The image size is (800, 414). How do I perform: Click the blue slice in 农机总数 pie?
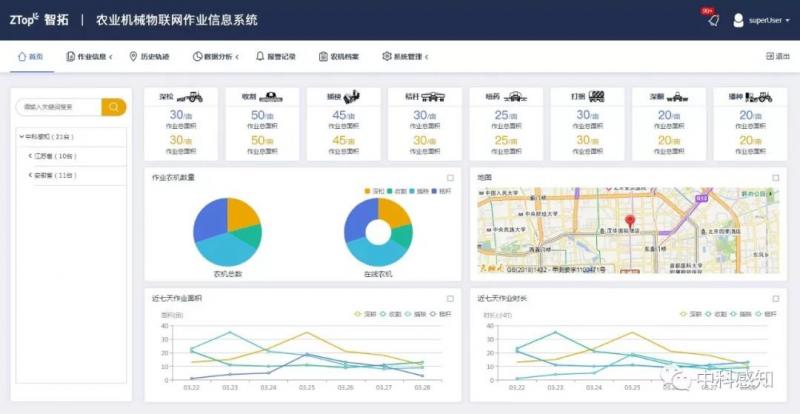(x=210, y=222)
